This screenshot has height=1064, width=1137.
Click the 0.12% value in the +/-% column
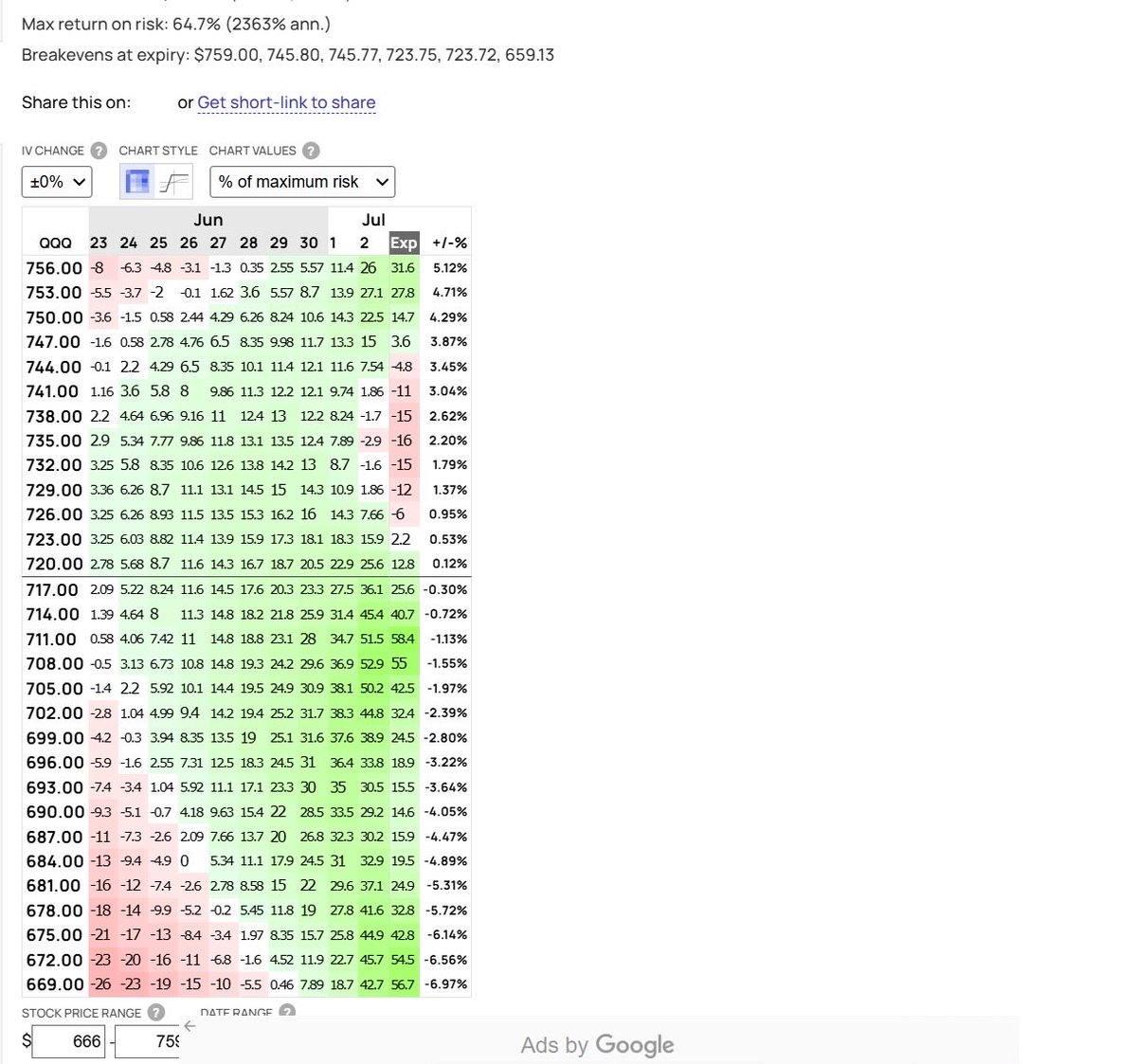[x=449, y=564]
